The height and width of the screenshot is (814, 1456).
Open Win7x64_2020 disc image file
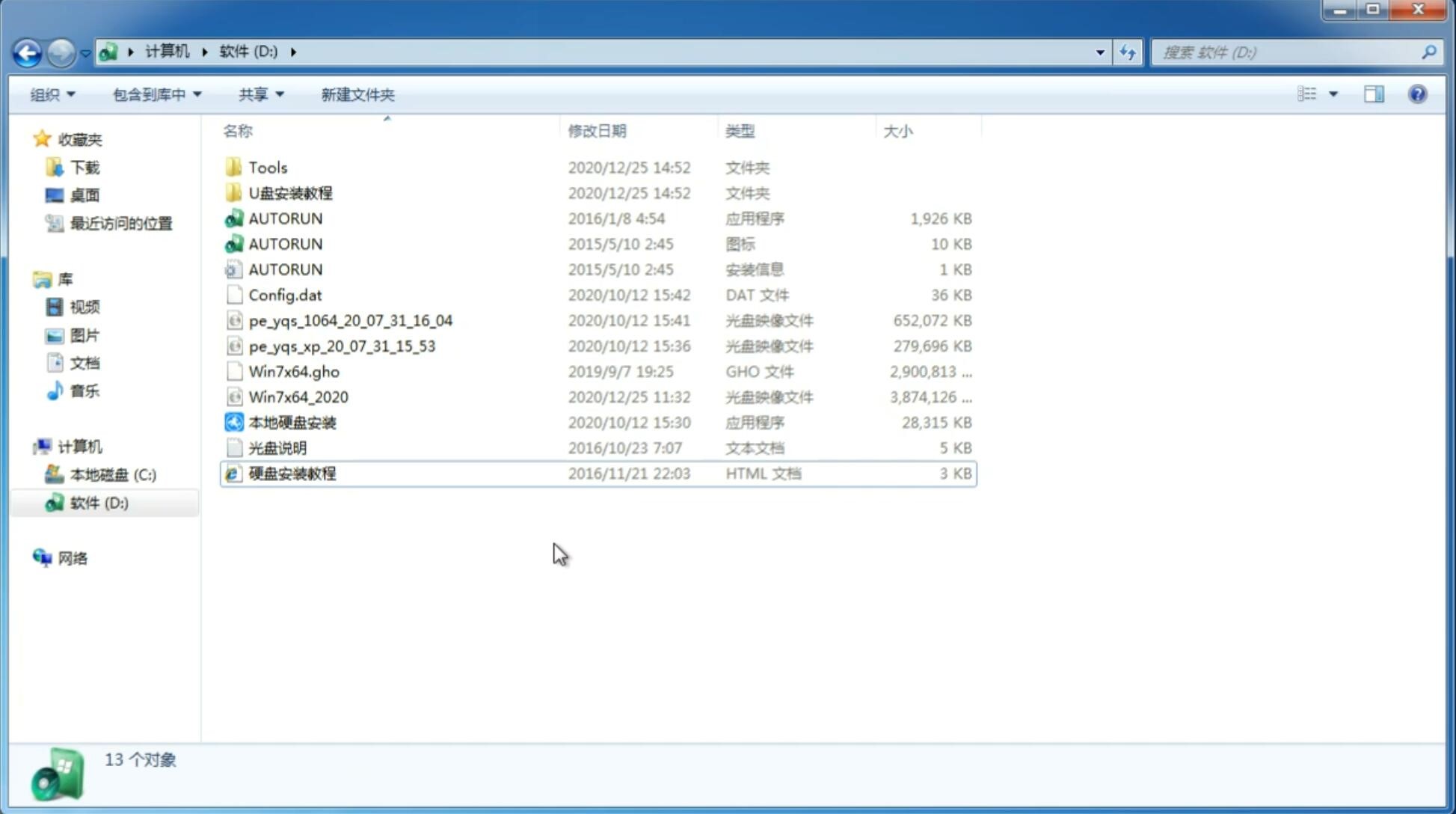tap(296, 397)
